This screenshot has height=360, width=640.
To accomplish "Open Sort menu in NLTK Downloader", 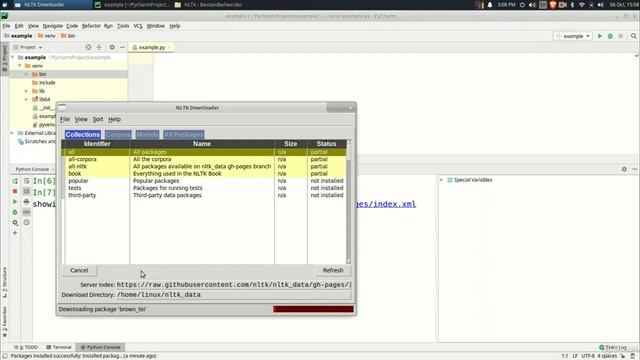I will pos(98,119).
